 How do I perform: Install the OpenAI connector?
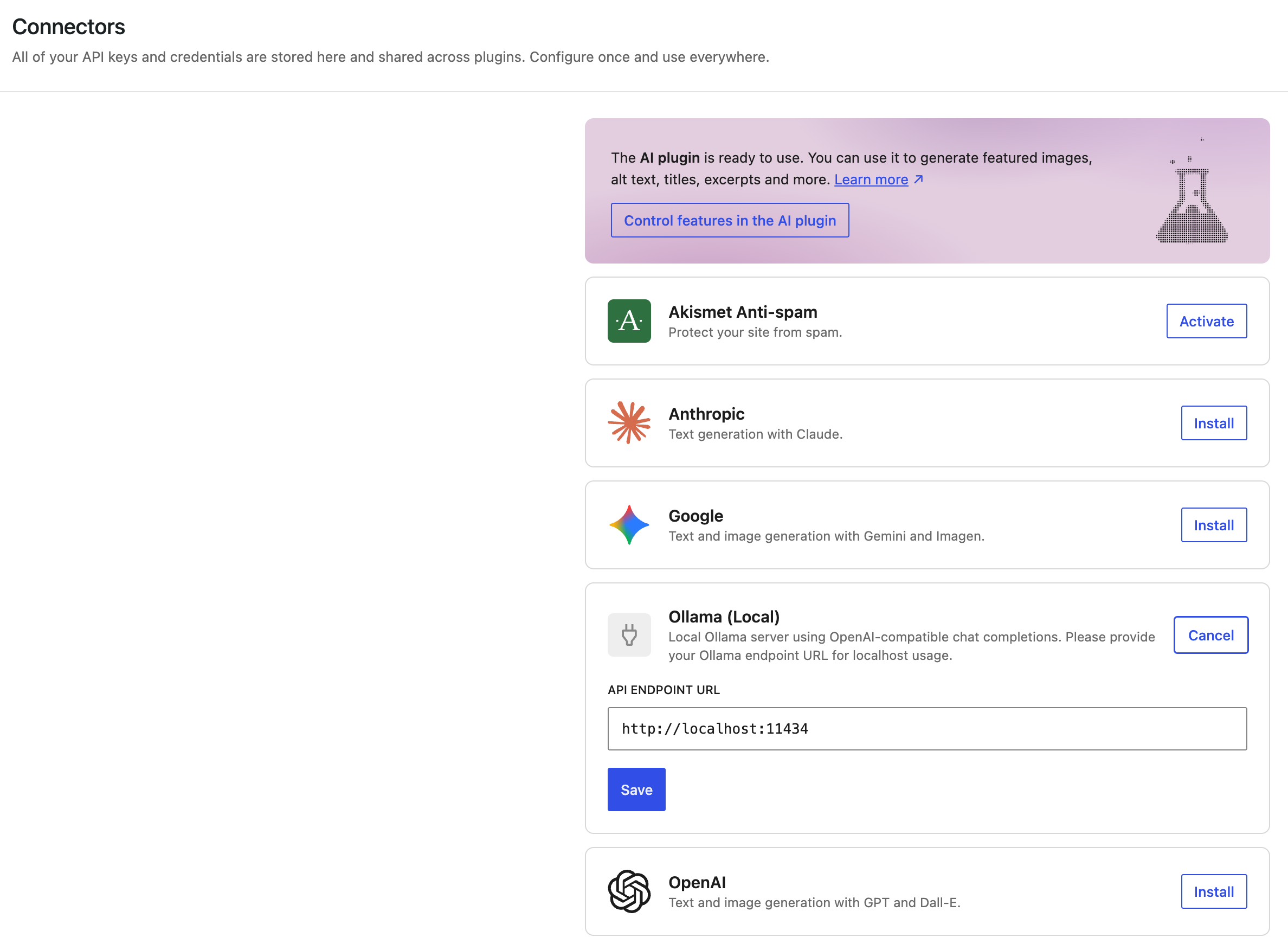pos(1214,891)
